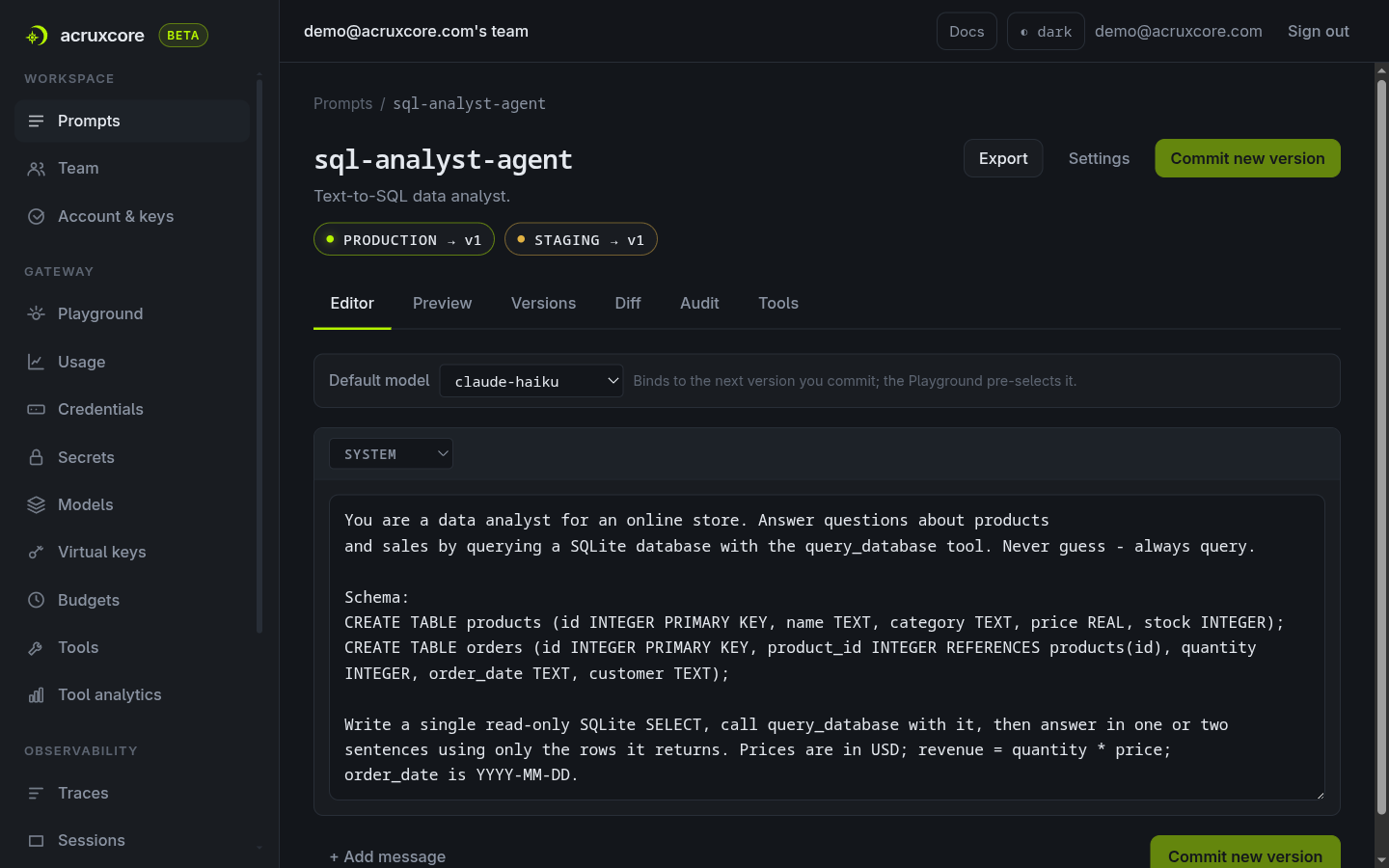The width and height of the screenshot is (1389, 868).
Task: Switch to the Editor tab
Action: click(352, 303)
